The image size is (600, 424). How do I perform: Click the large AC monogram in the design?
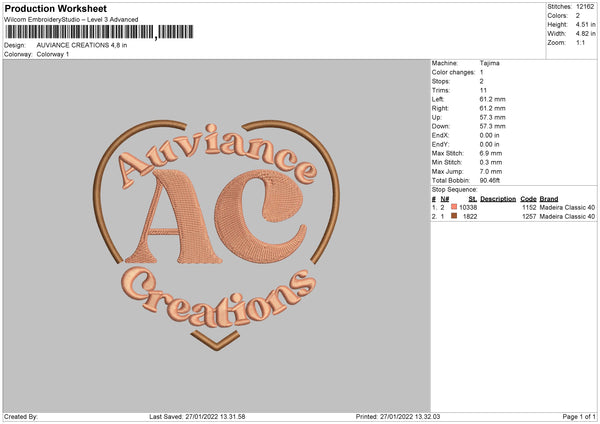point(213,231)
